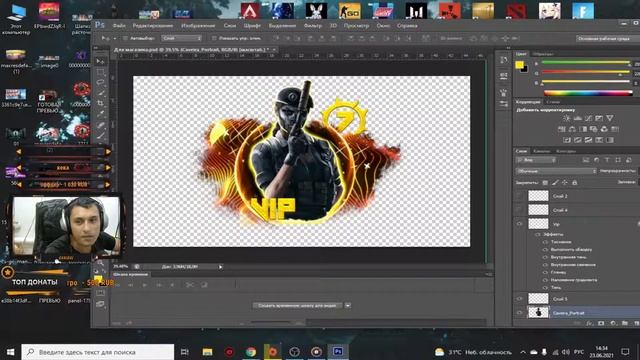
Task: Add a Brightness/Contrast adjustment
Action: [x=567, y=118]
